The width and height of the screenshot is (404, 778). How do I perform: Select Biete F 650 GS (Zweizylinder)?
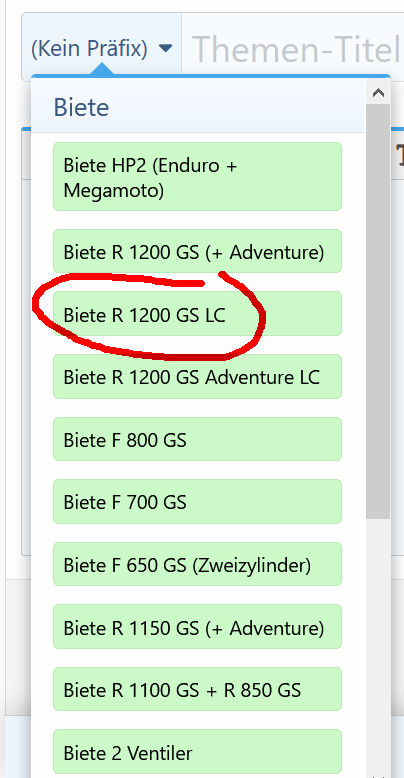point(198,564)
